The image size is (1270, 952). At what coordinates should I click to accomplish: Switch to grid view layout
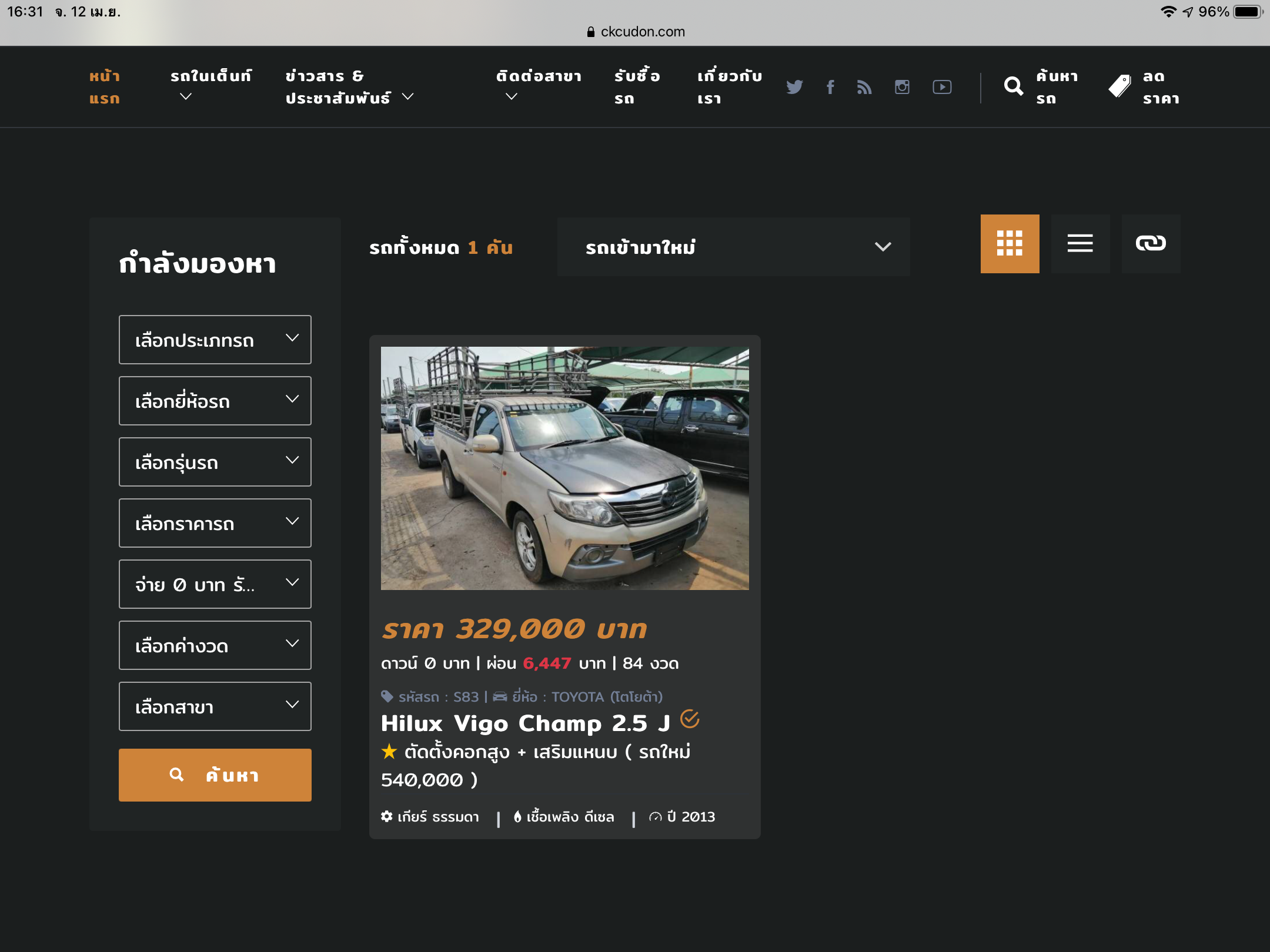pos(1010,243)
